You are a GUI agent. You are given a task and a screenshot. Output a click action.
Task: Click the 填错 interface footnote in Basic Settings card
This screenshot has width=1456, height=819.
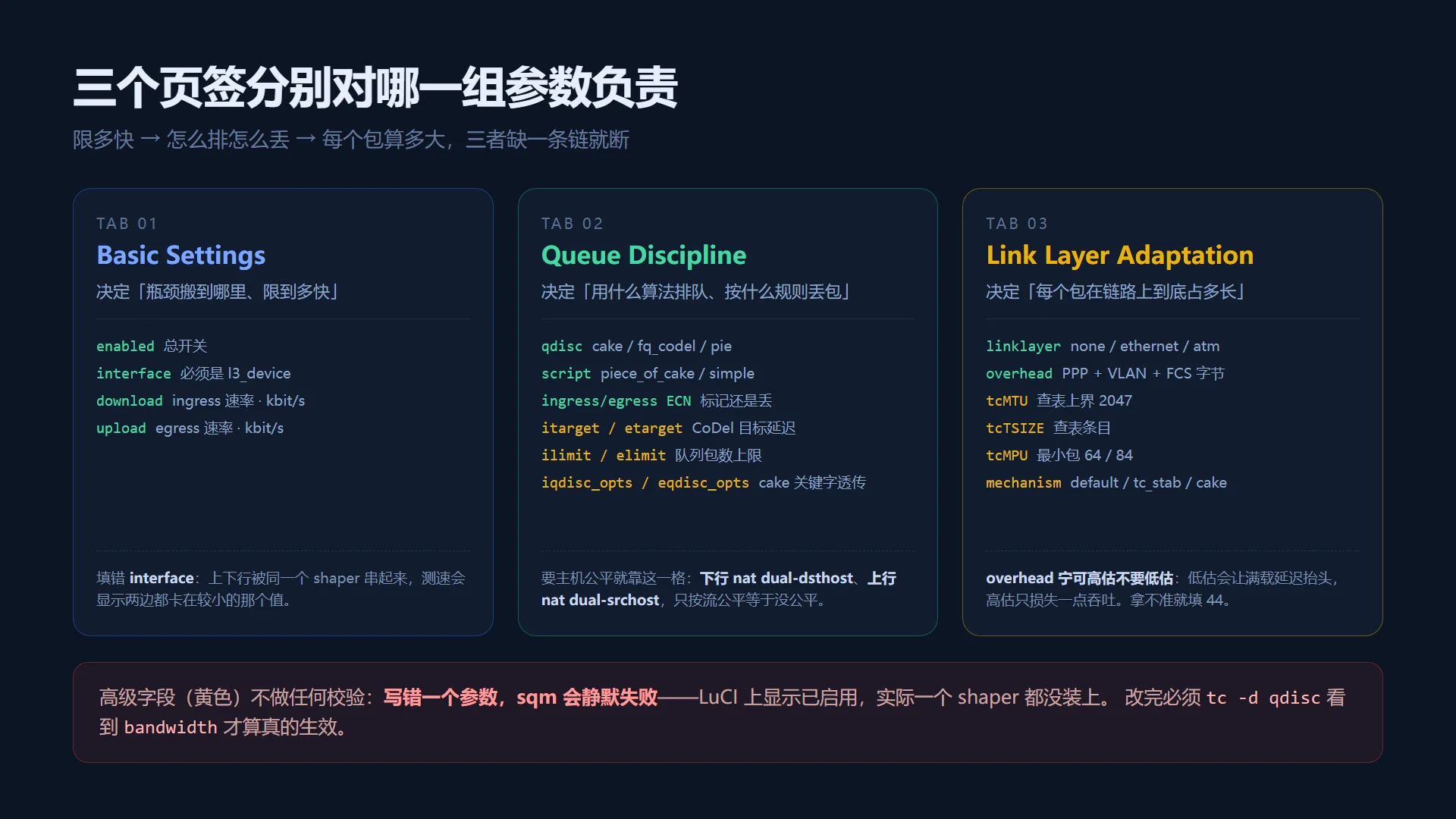tap(281, 589)
